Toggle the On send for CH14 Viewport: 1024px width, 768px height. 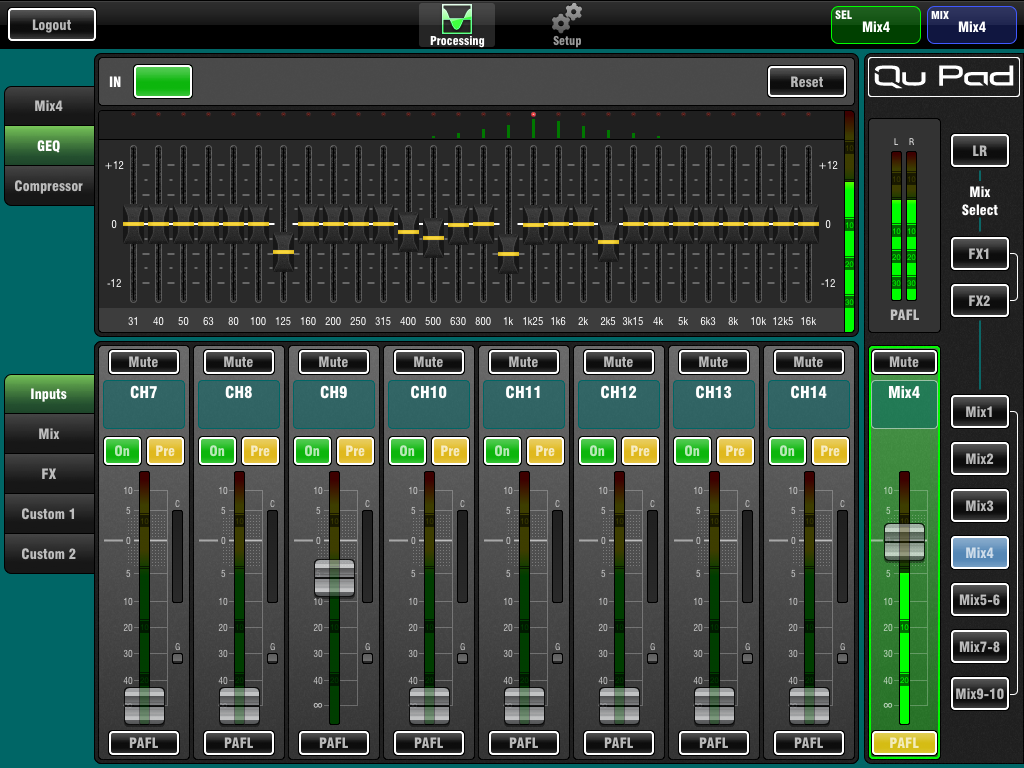pos(787,451)
